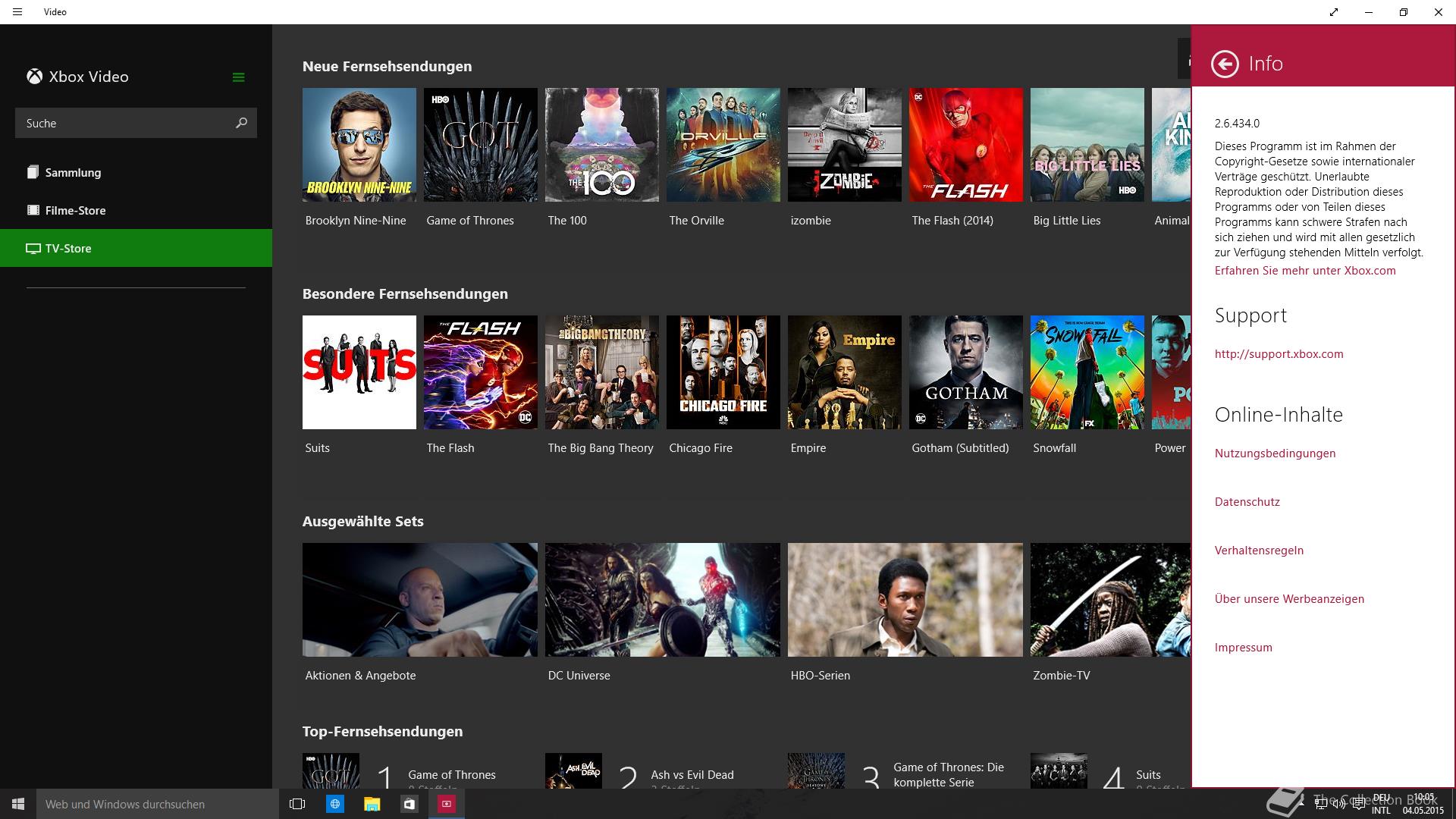Image resolution: width=1456 pixels, height=819 pixels.
Task: Open Game of Thrones: Die komplette Serie entry
Action: point(905,772)
